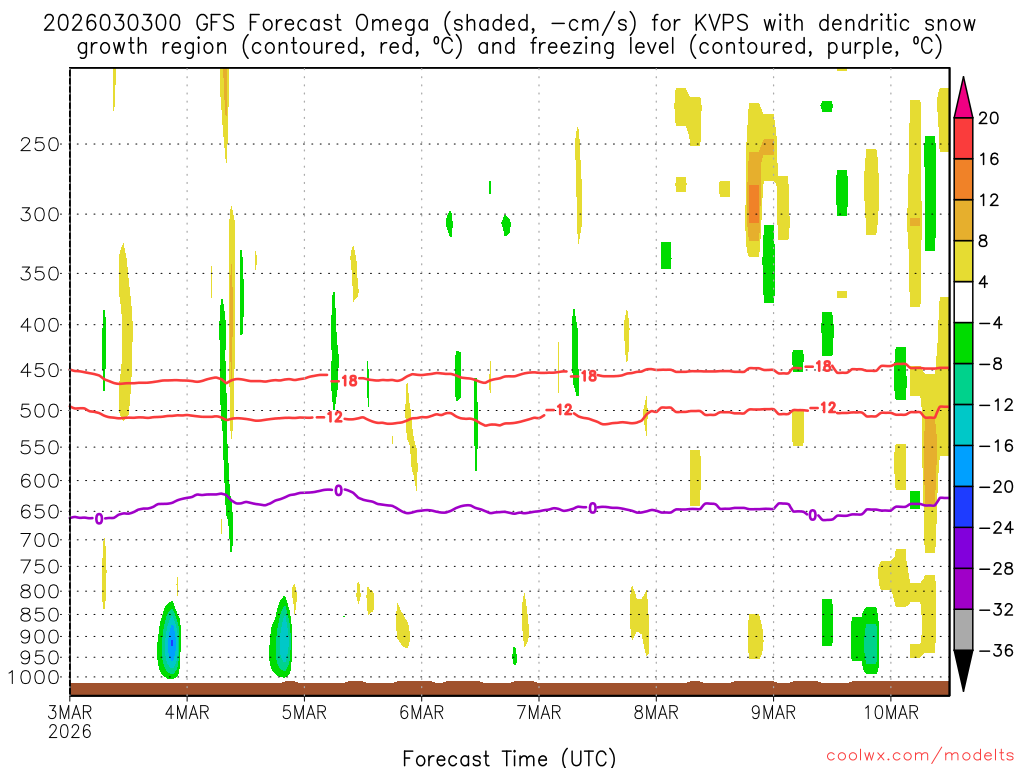
Task: Click the 750 pressure level label
Action: [40, 567]
